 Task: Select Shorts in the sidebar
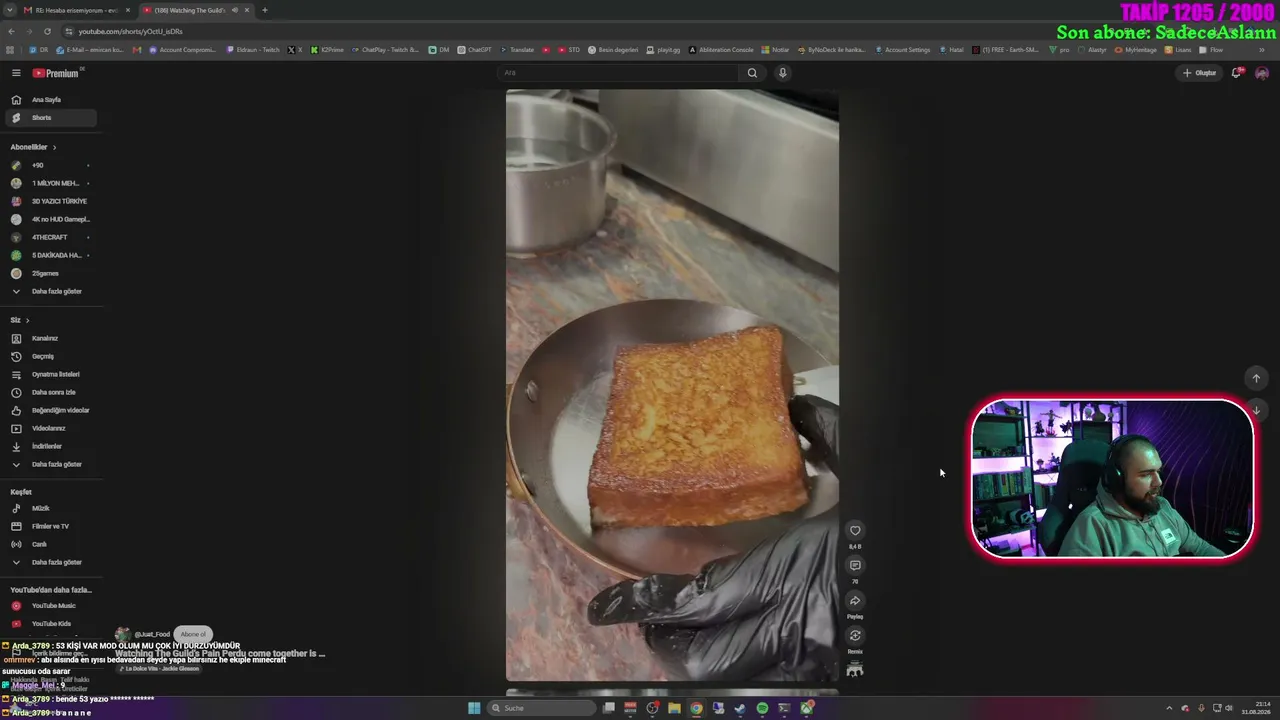(50, 118)
